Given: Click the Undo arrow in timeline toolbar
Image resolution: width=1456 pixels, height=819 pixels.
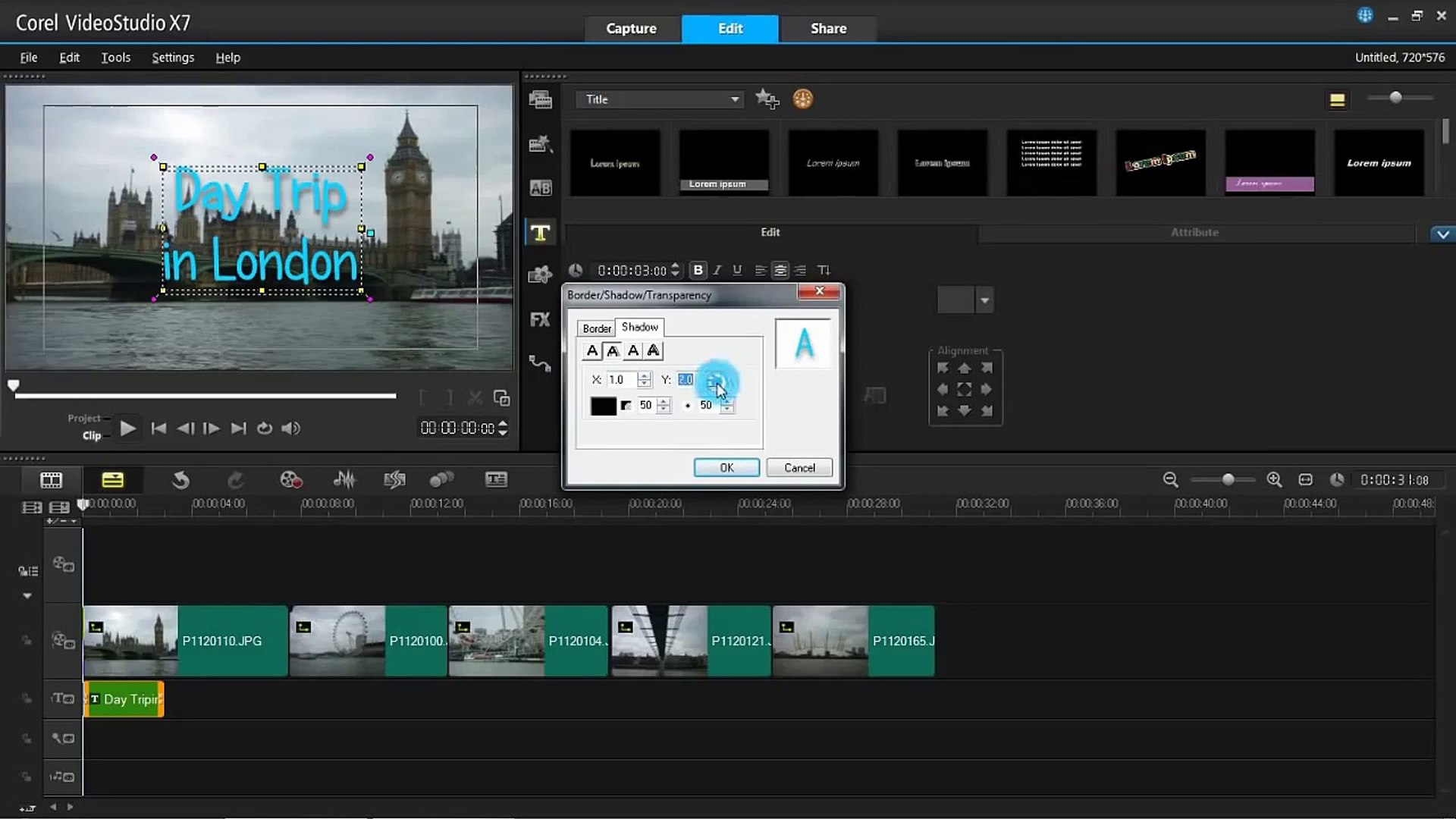Looking at the screenshot, I should (x=180, y=480).
